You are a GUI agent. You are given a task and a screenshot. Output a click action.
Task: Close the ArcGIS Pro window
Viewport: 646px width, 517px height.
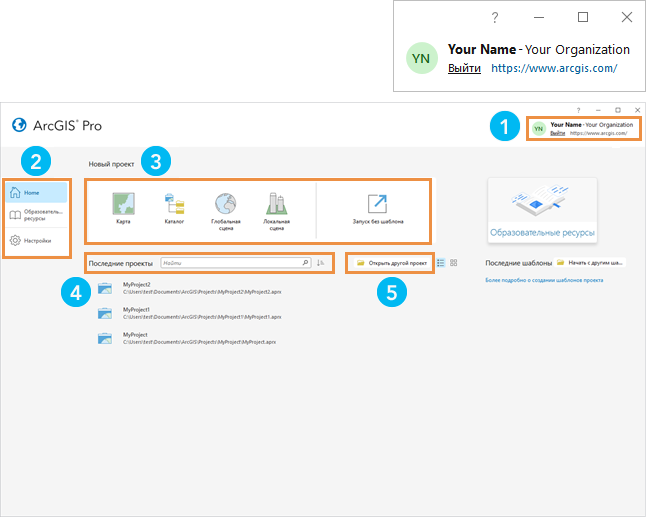pos(637,110)
